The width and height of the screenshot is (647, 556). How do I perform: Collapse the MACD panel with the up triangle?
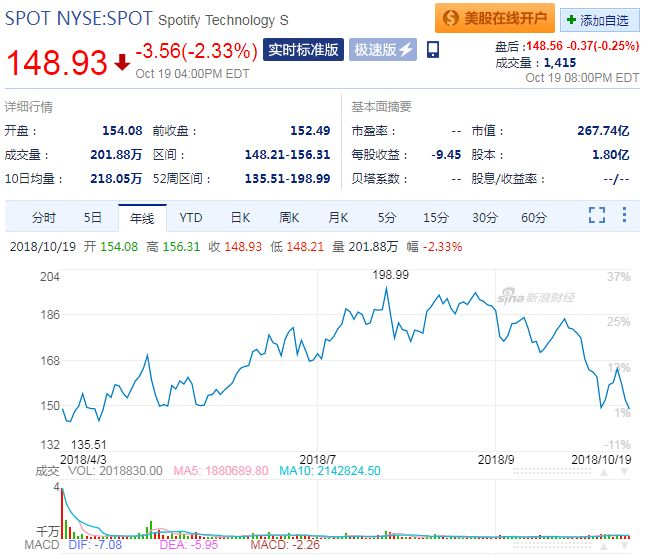(x=604, y=547)
